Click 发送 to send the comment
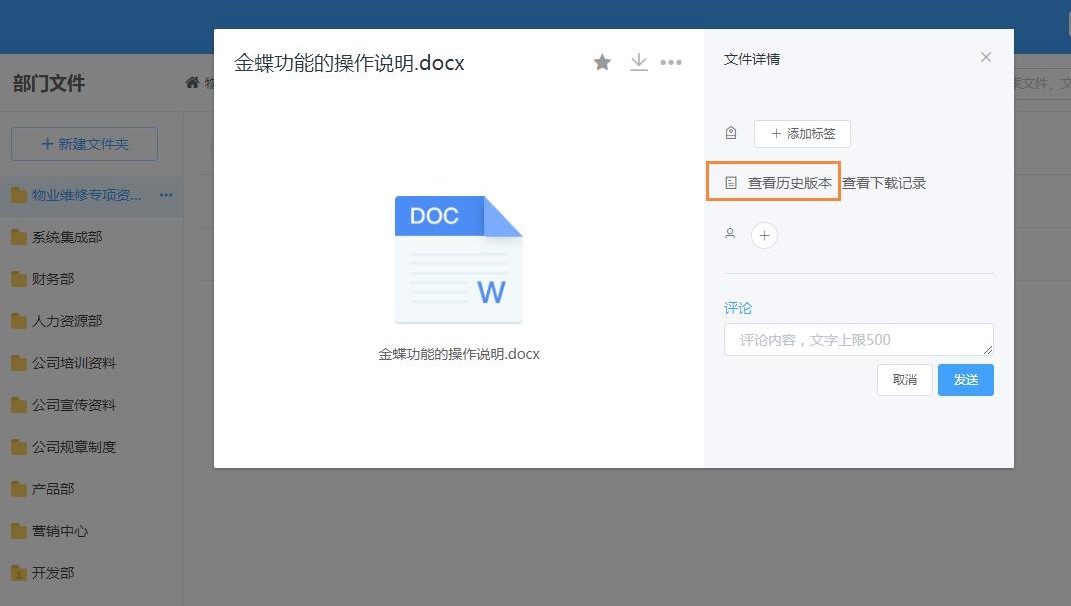This screenshot has height=606, width=1071. [x=966, y=380]
